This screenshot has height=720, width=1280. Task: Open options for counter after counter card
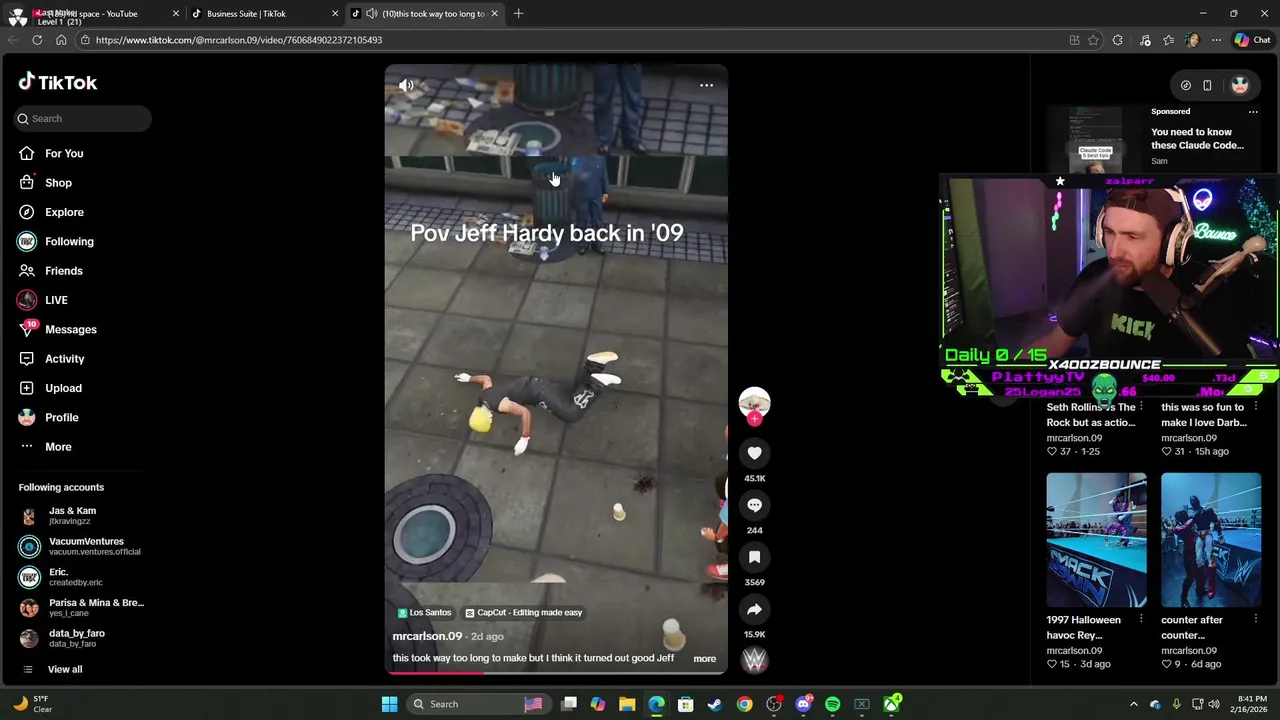[x=1256, y=619]
